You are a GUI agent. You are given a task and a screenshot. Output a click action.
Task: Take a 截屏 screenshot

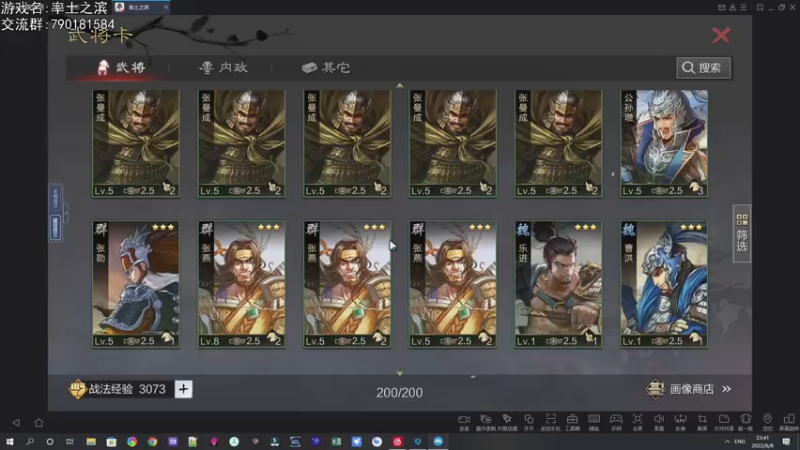pyautogui.click(x=702, y=421)
